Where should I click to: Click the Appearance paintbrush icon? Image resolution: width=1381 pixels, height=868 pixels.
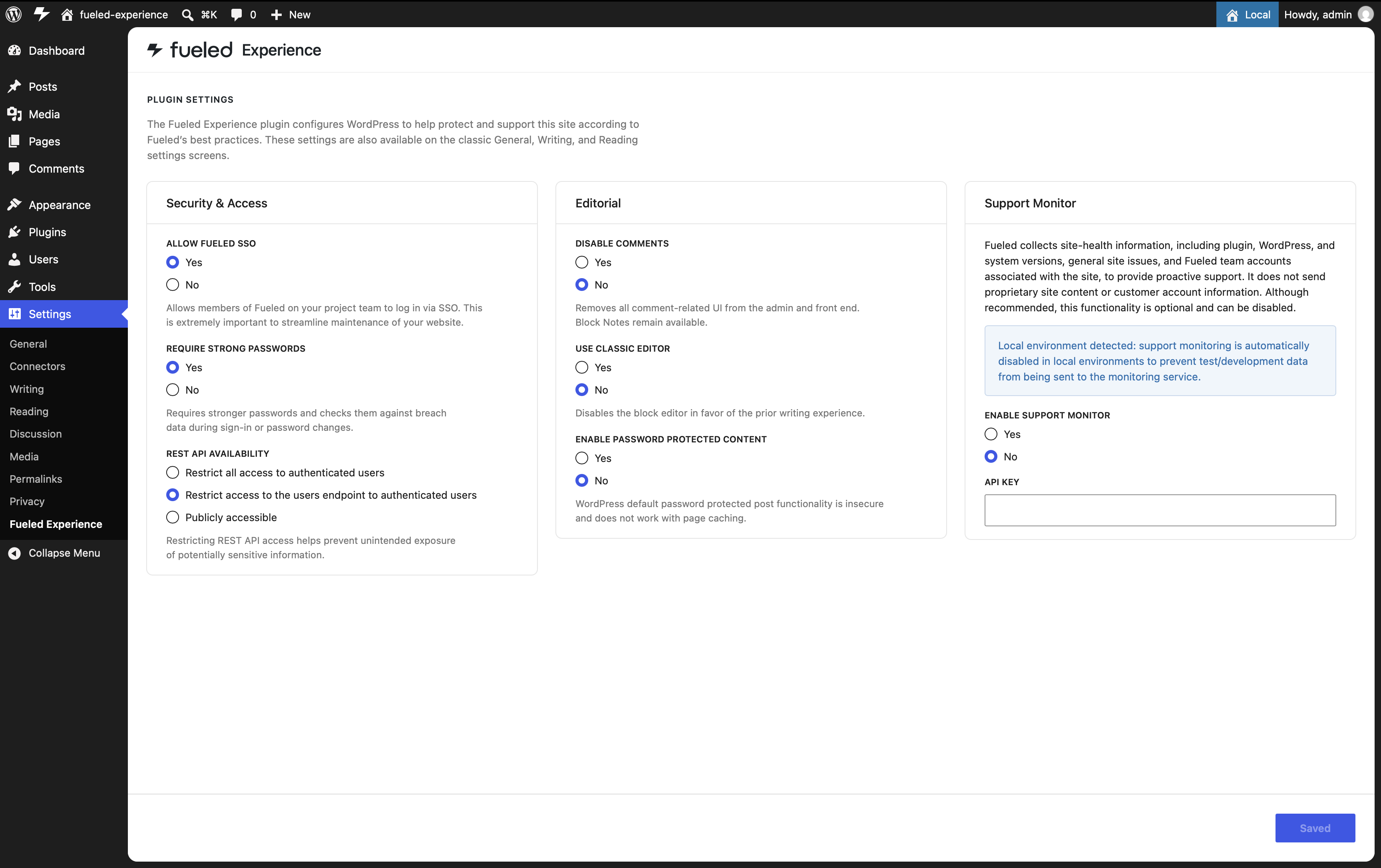(x=15, y=205)
